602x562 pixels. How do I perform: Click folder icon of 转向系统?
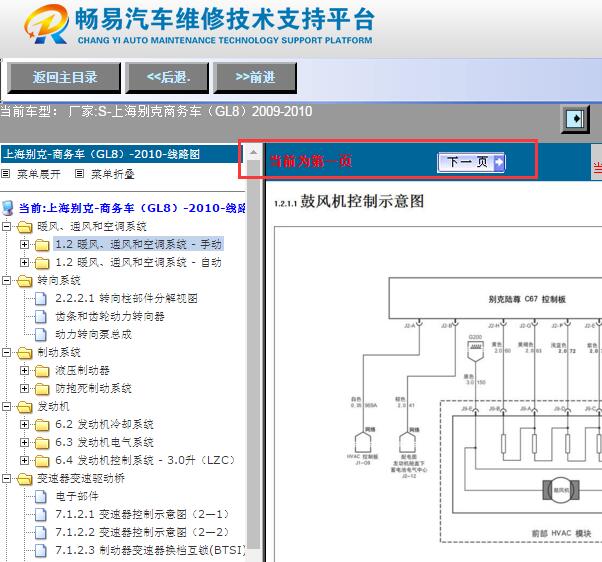coord(25,281)
